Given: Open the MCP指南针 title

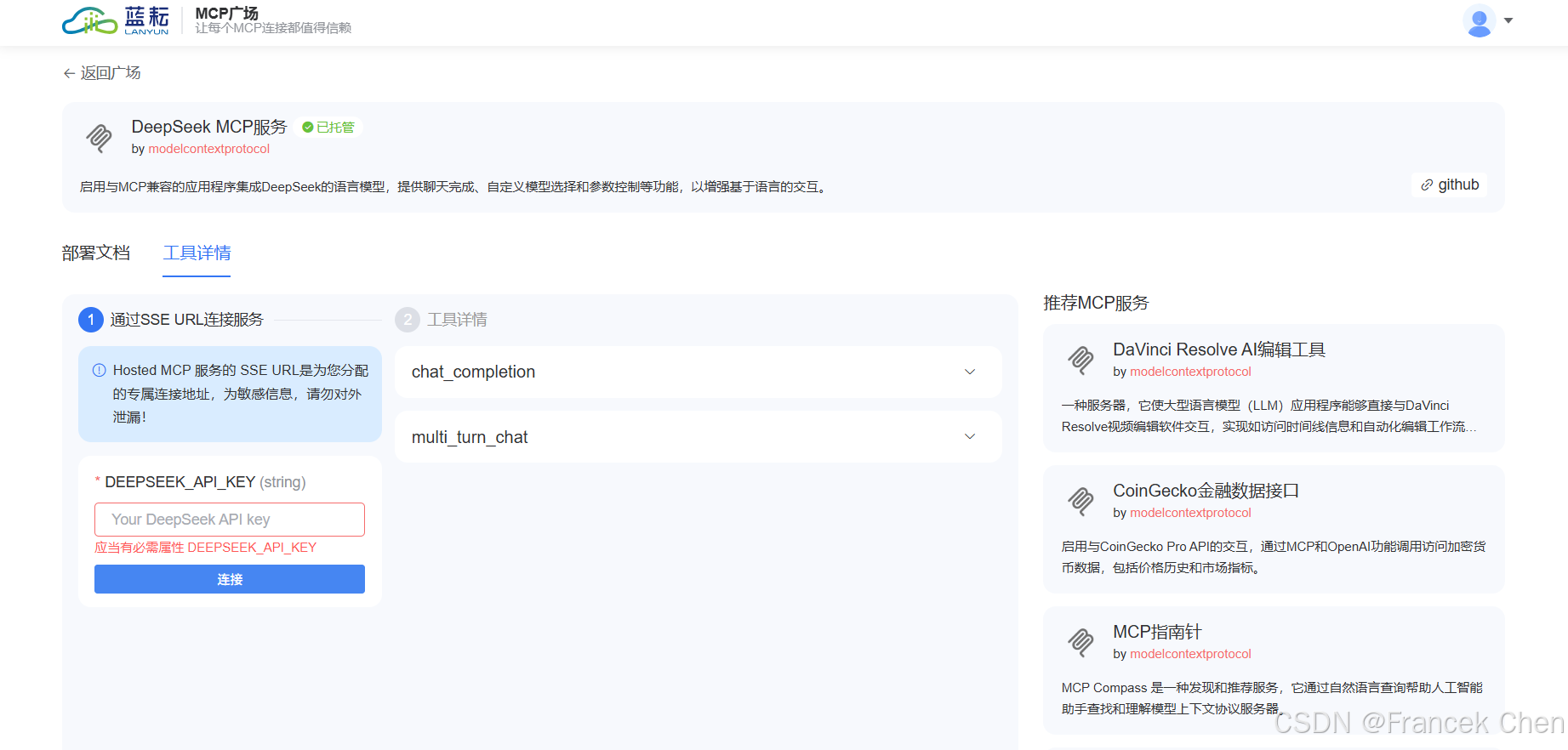Looking at the screenshot, I should pyautogui.click(x=1157, y=632).
